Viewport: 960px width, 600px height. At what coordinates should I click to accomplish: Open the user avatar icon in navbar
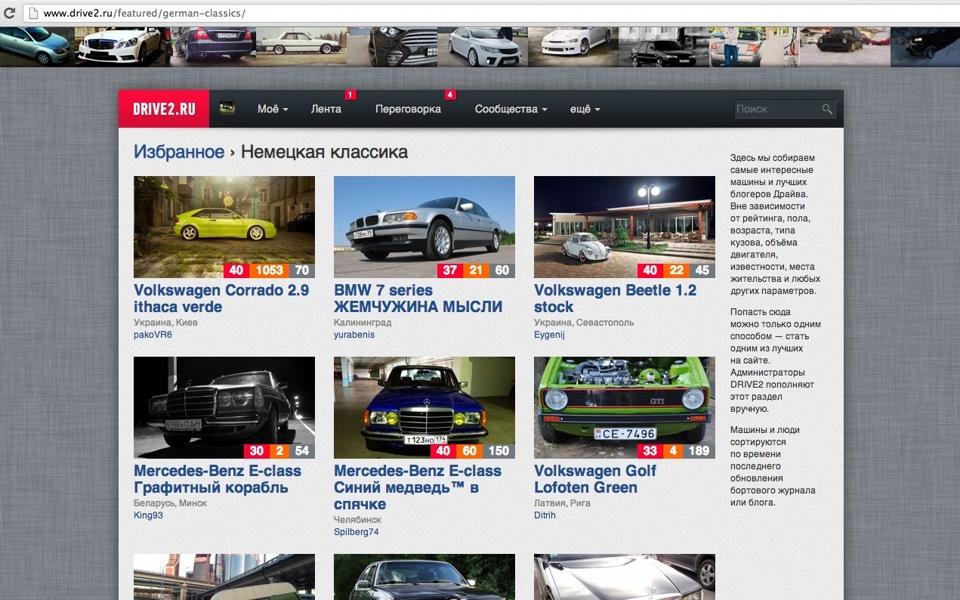tap(227, 108)
